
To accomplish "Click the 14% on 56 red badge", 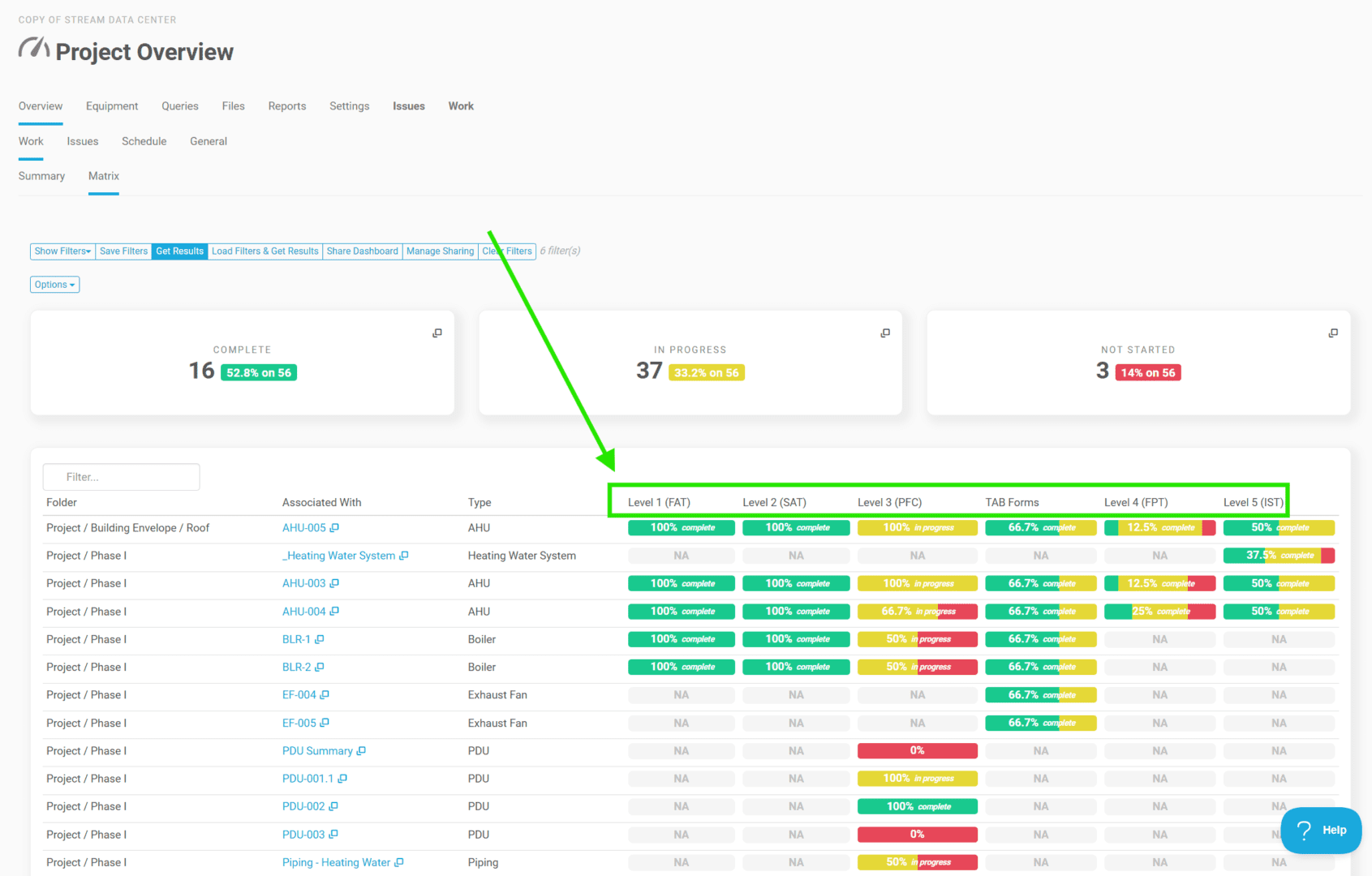I will [x=1148, y=372].
